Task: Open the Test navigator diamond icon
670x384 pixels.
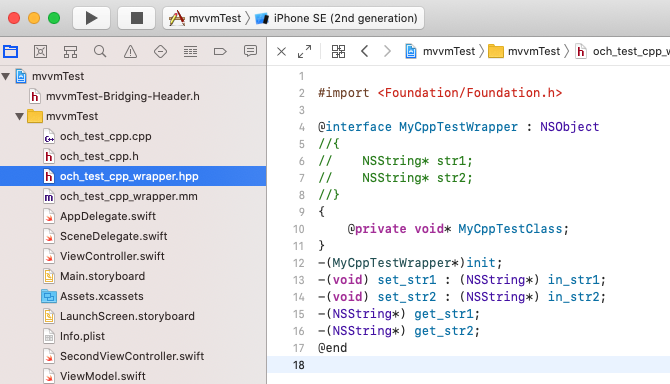Action: (160, 52)
